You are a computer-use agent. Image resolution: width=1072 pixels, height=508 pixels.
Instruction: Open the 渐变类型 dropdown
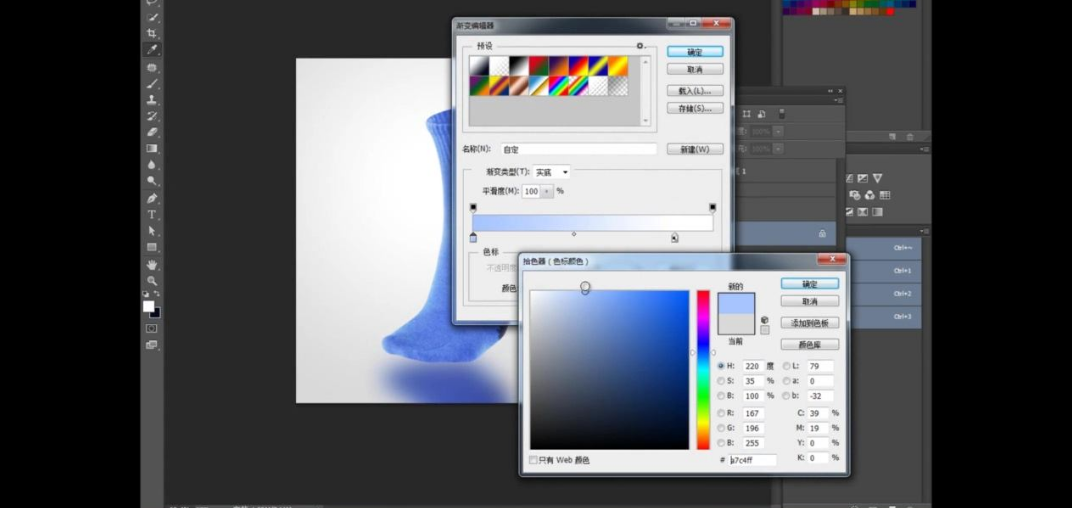pos(552,172)
